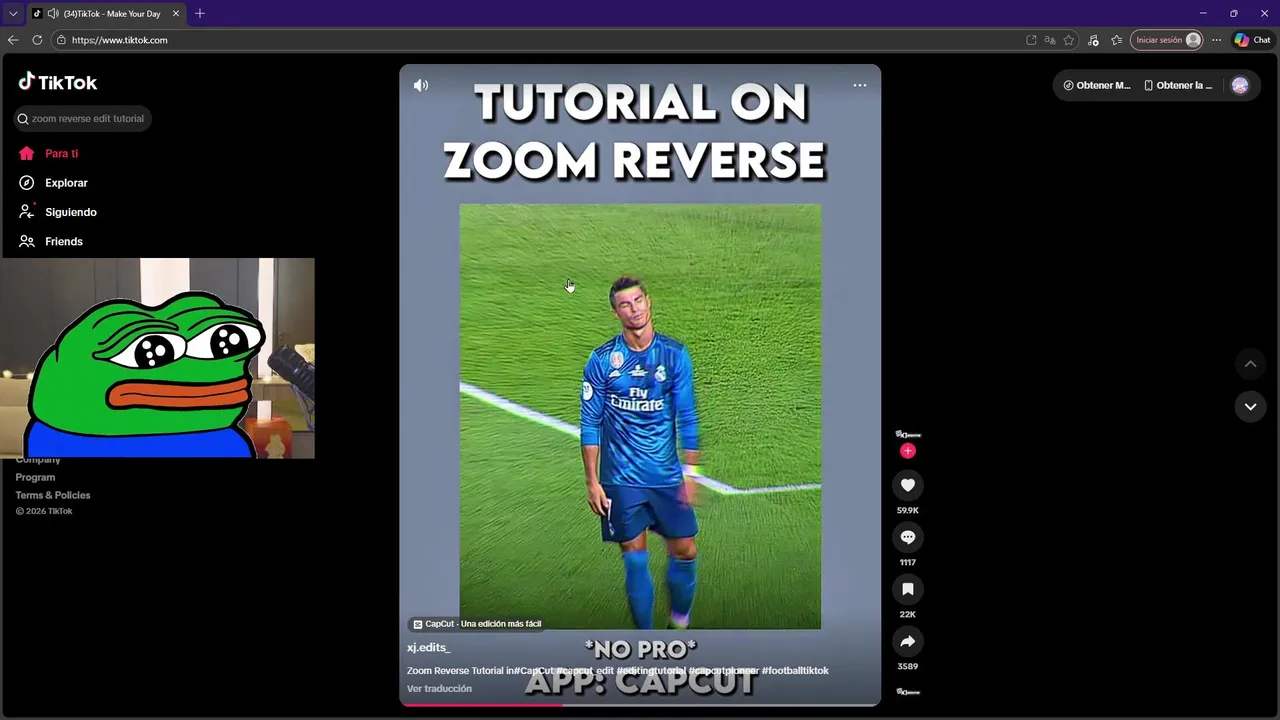The height and width of the screenshot is (720, 1280).
Task: Click the TikTok logo
Action: [57, 82]
